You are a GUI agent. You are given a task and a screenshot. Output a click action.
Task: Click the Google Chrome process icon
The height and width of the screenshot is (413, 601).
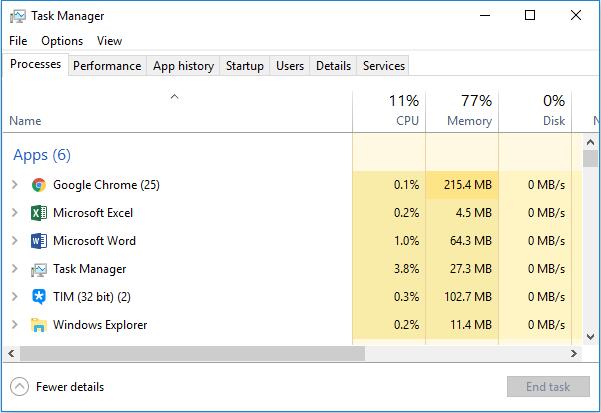coord(39,185)
